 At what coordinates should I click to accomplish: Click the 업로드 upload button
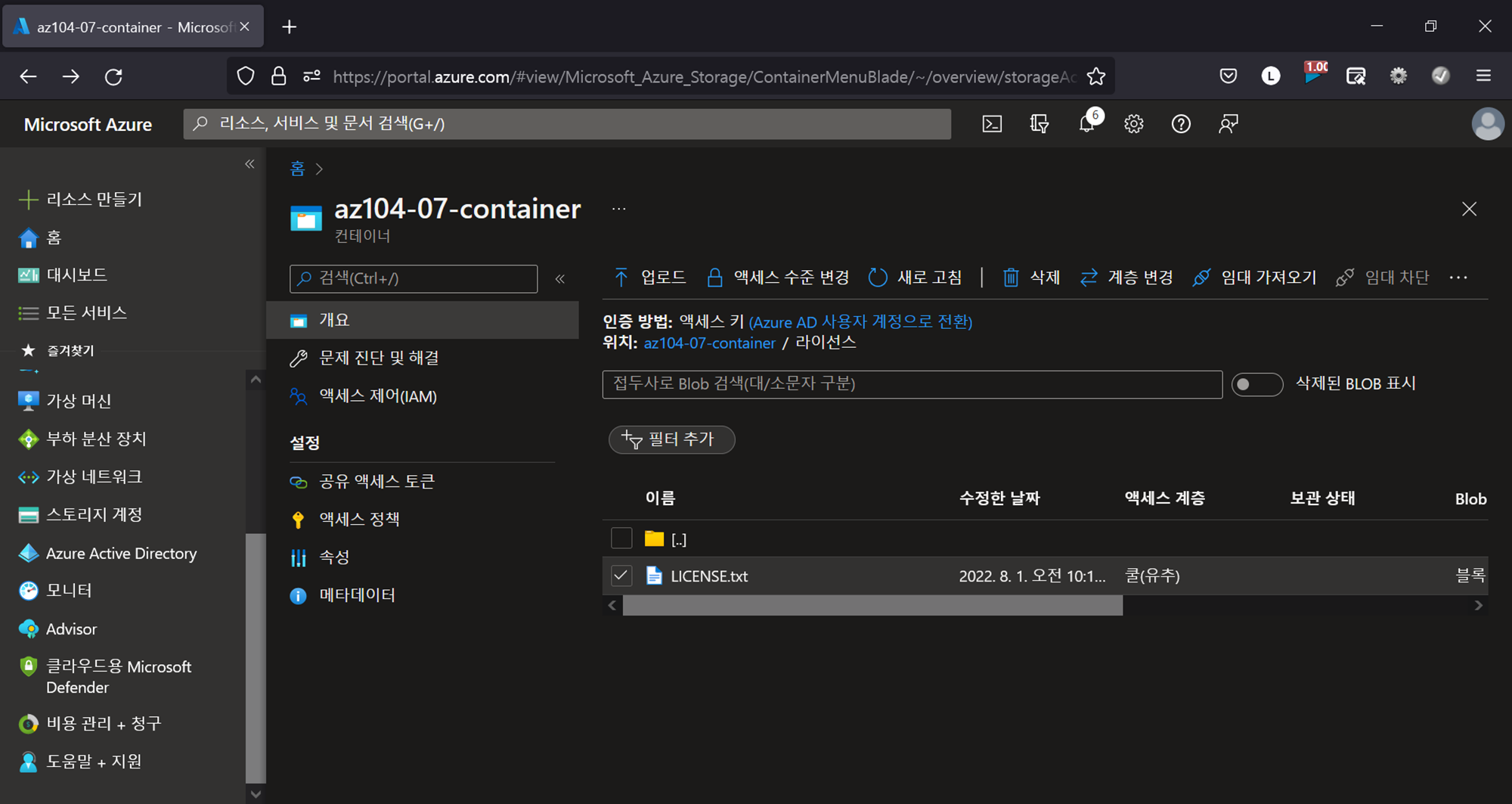649,278
